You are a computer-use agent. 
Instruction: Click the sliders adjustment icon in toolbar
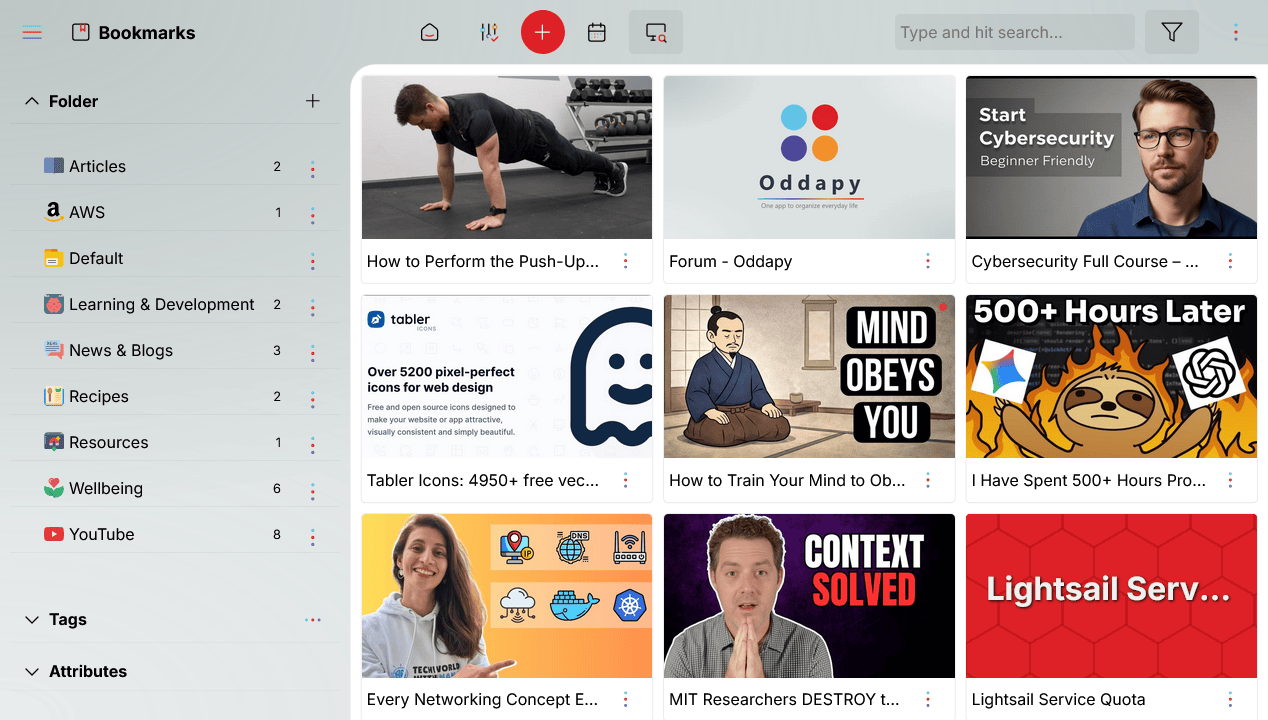coord(489,31)
